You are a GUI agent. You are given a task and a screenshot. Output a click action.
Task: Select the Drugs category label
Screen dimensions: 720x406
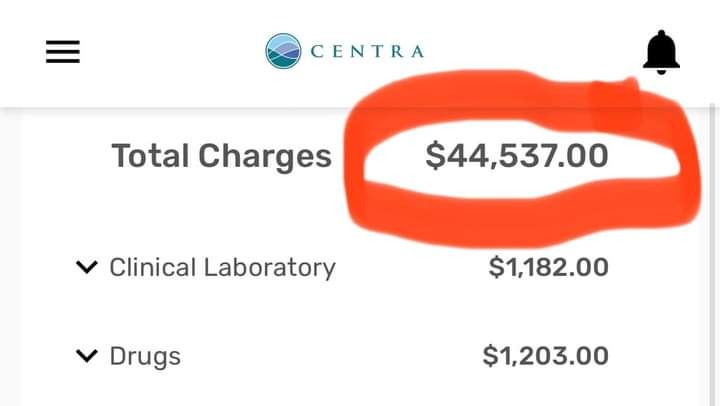coord(145,356)
